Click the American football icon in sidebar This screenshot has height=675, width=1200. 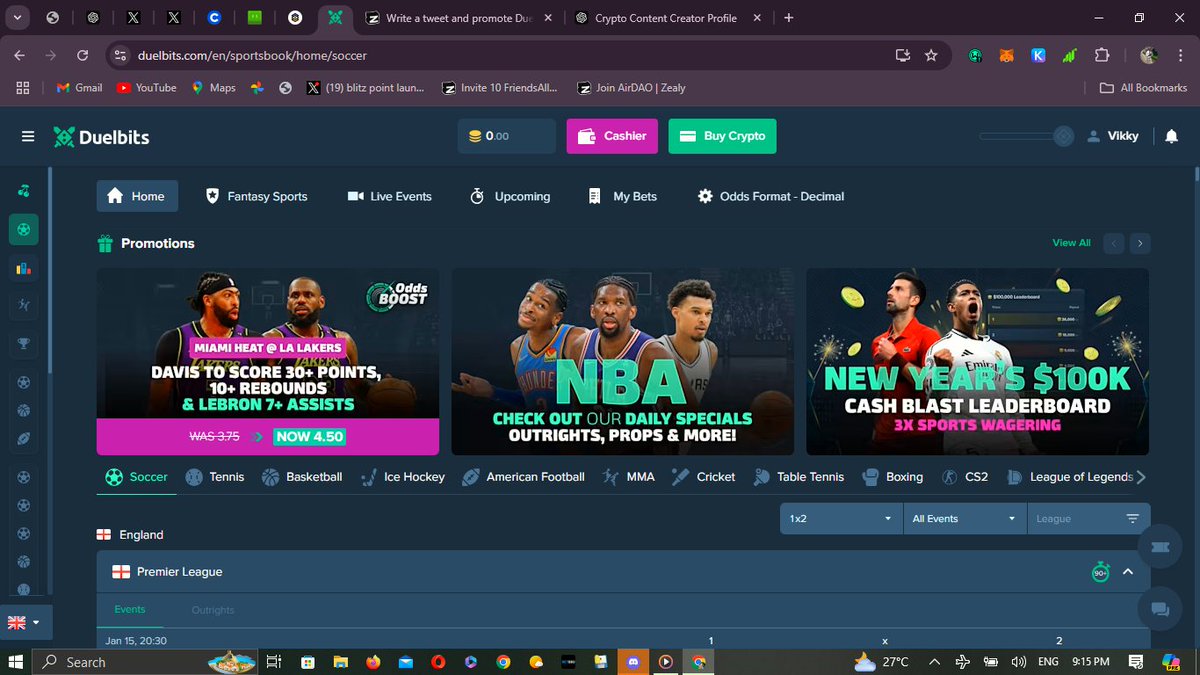(x=24, y=438)
